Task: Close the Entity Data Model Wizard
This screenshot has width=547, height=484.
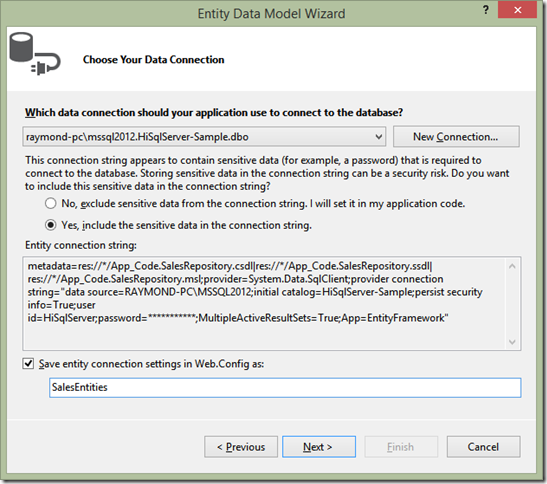Action: pos(517,10)
